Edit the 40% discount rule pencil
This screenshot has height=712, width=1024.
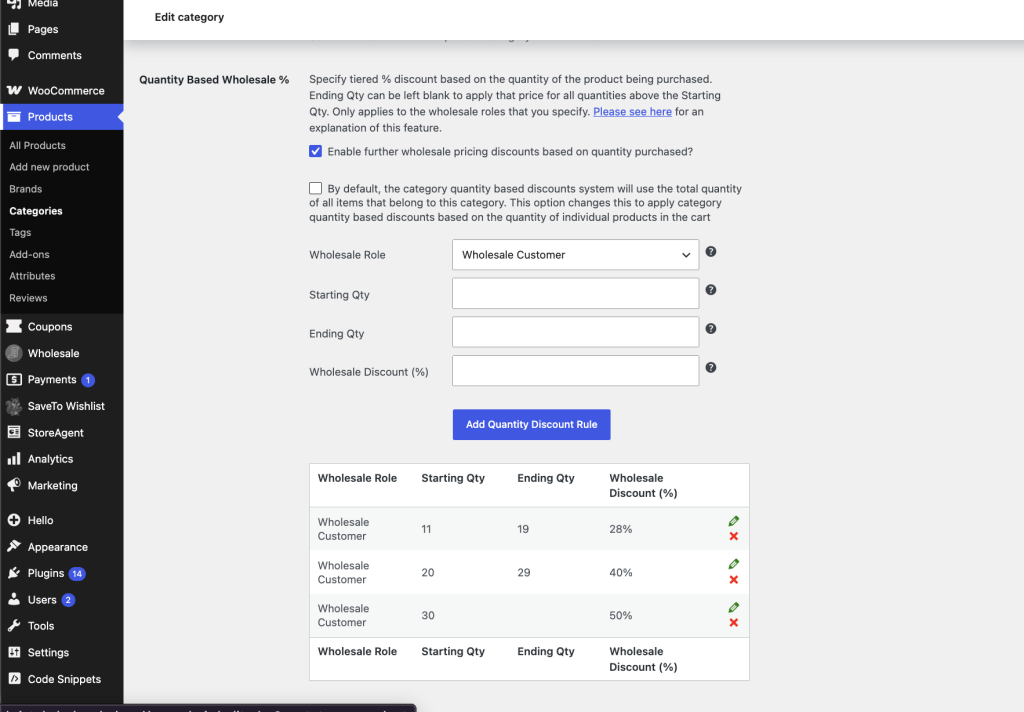coord(733,564)
